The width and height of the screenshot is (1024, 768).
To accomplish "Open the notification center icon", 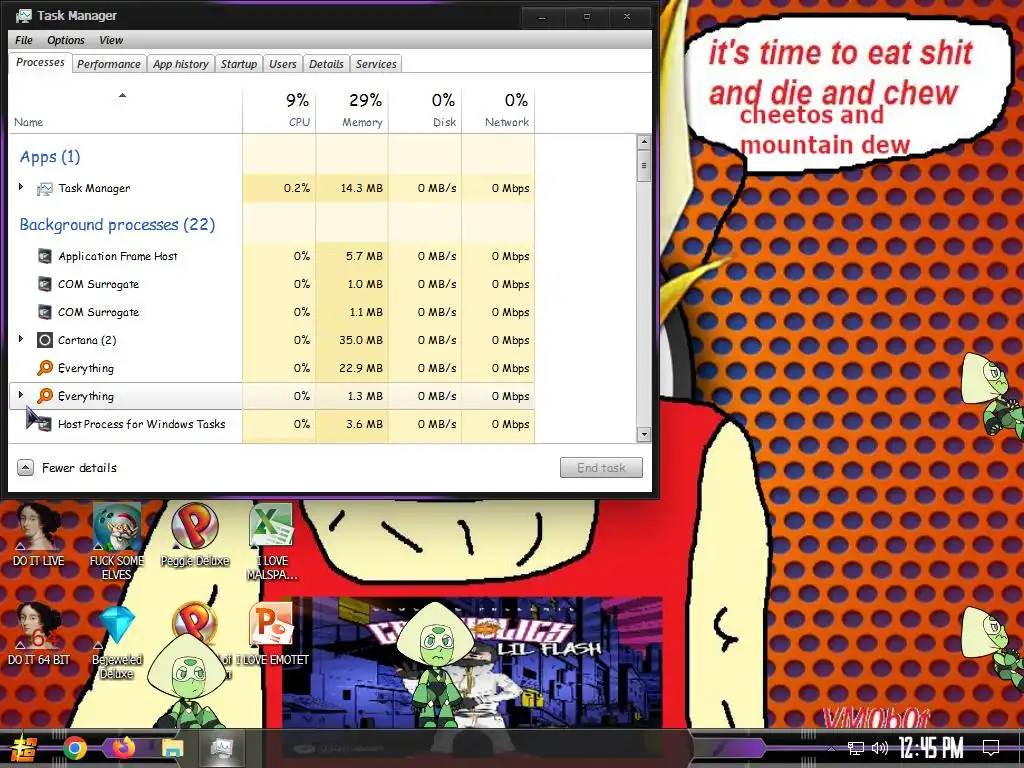I will coord(991,748).
